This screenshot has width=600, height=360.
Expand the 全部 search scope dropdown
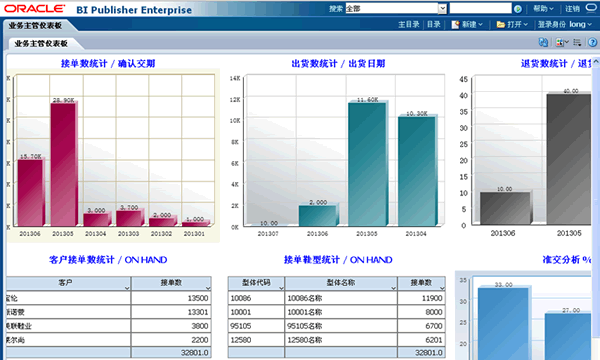point(442,8)
